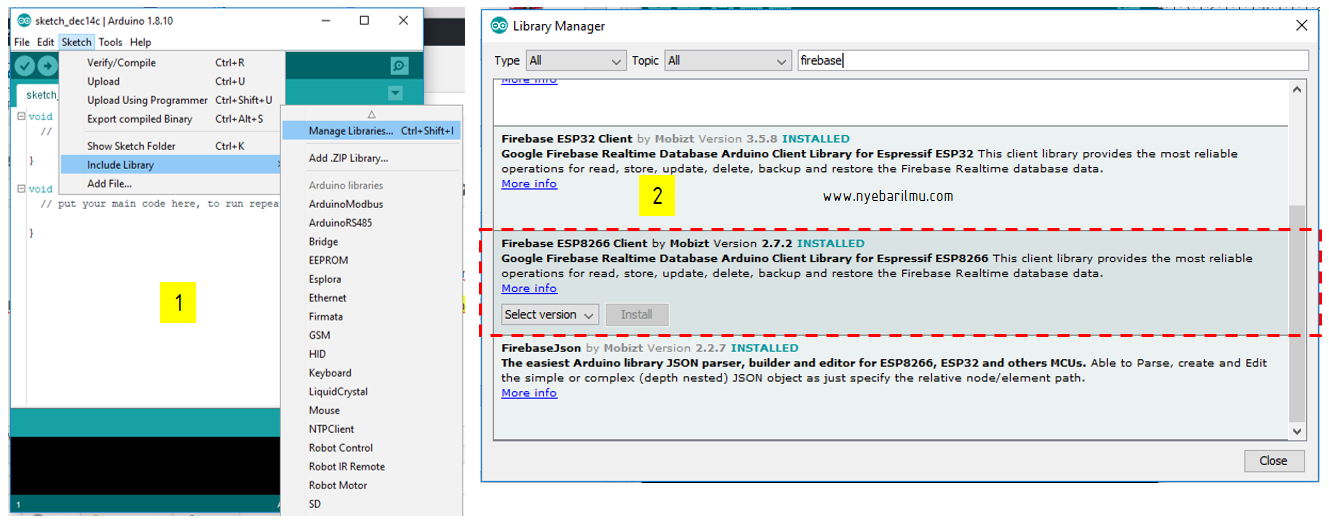Select SD library
Viewport: 1329px width, 521px height.
coord(371,504)
